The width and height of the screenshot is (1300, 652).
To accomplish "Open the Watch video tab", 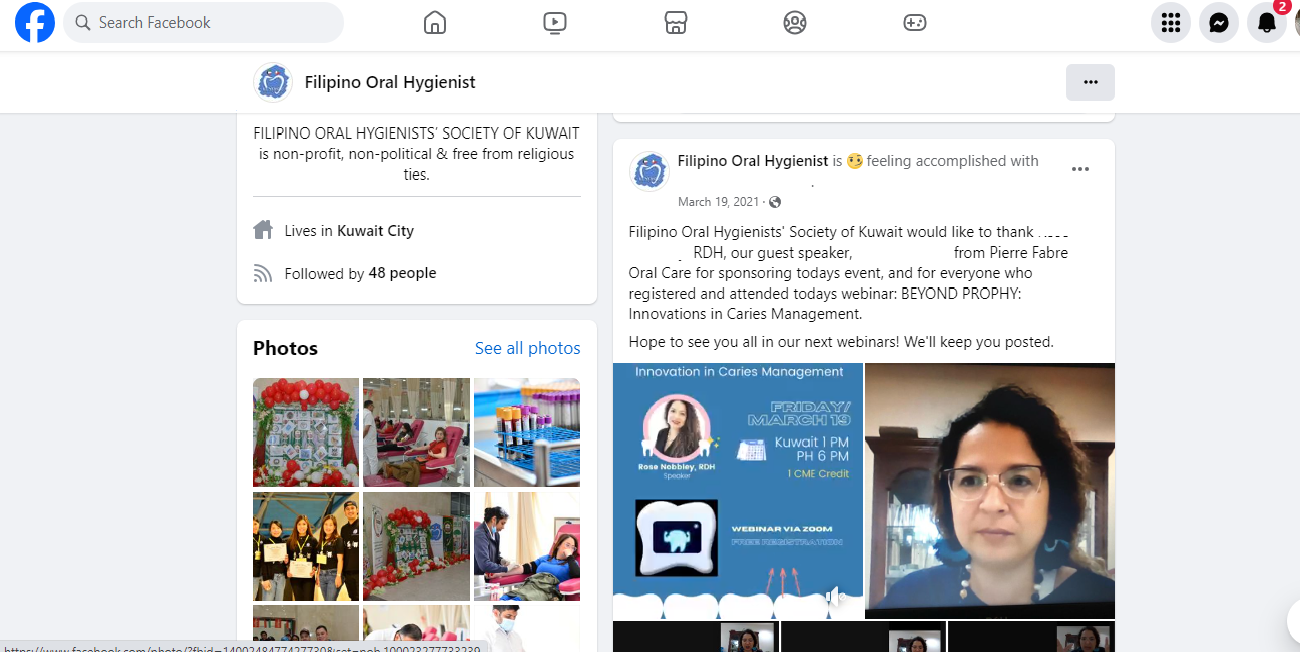I will (555, 22).
